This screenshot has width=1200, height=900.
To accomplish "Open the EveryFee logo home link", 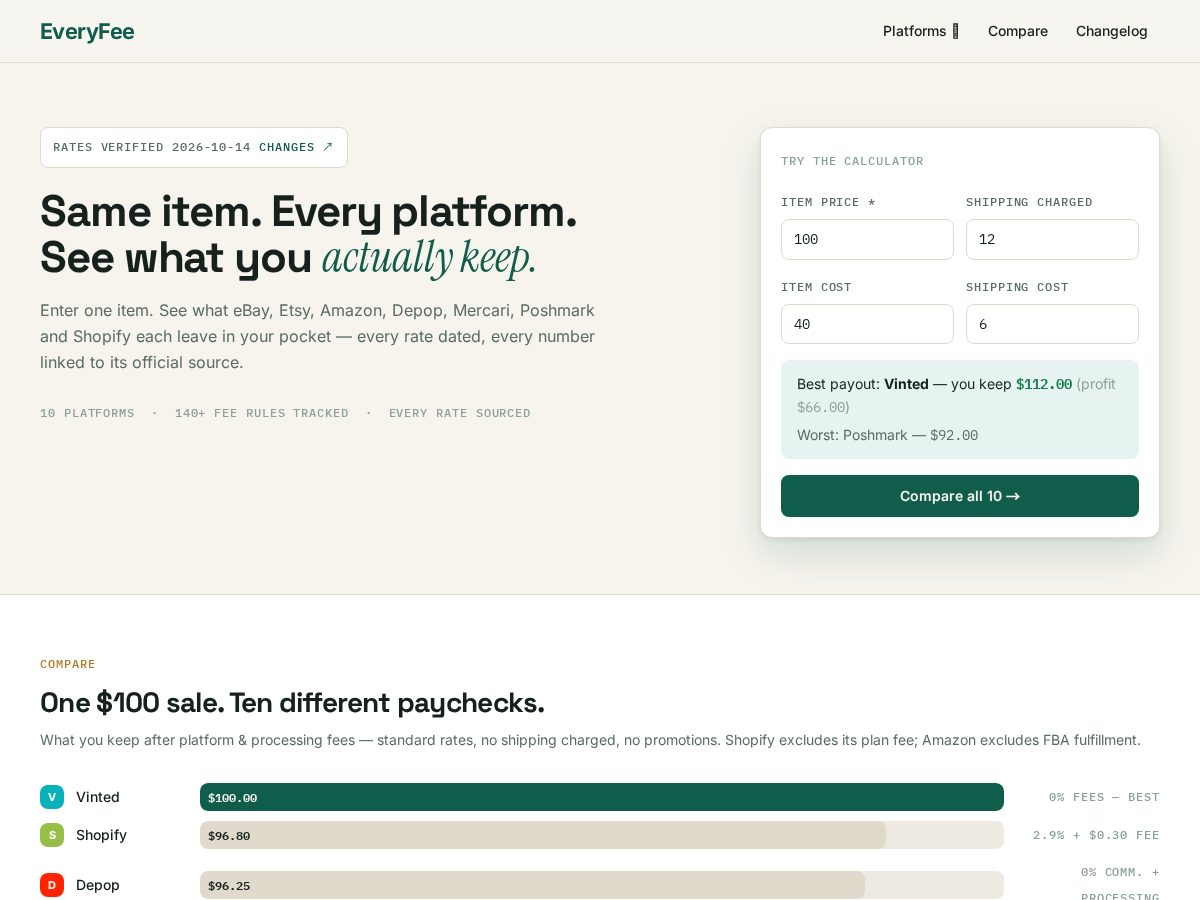I will [87, 31].
